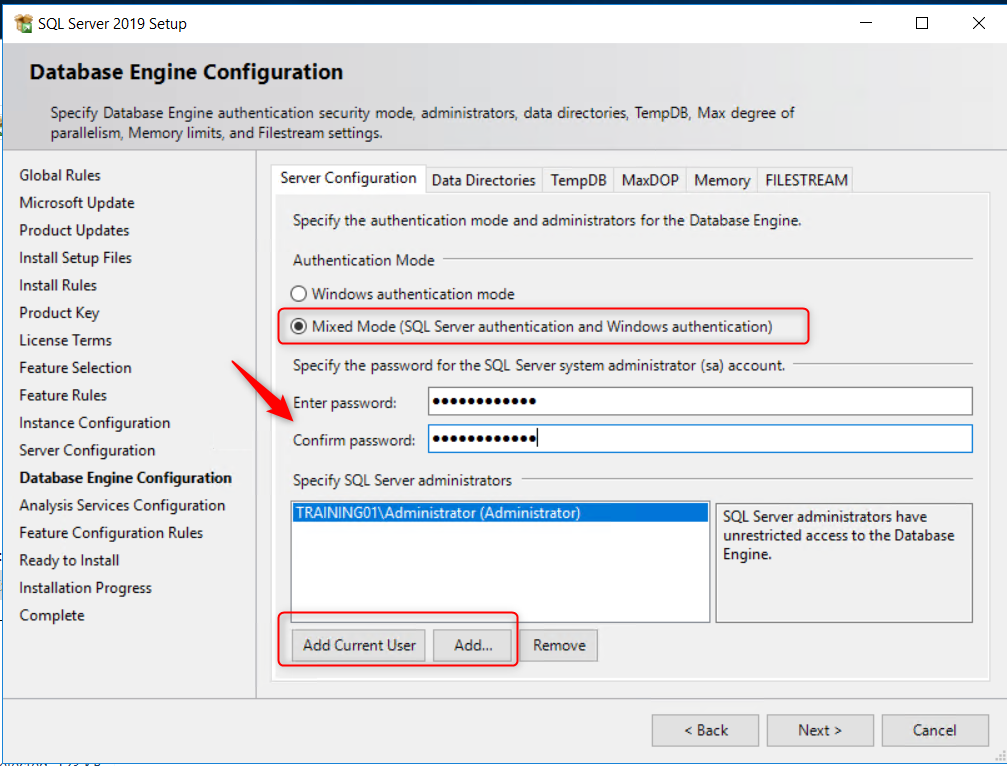Click Server Configuration step in sidebar
This screenshot has width=1007, height=766.
(87, 451)
